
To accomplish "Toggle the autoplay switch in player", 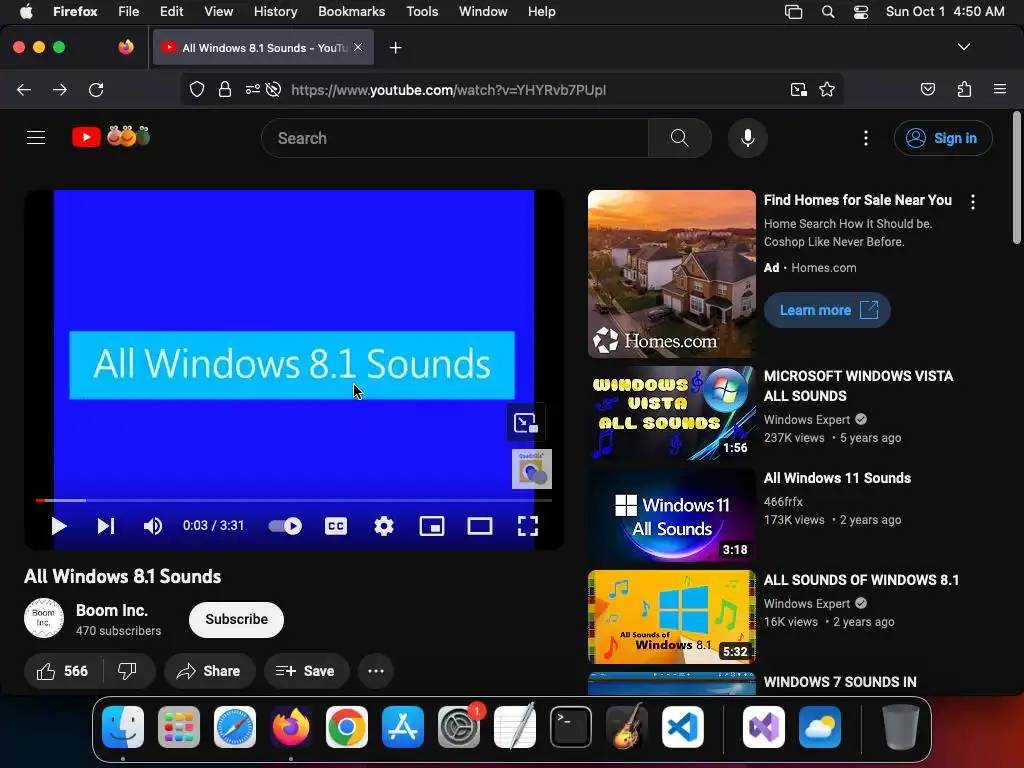I will coord(285,526).
